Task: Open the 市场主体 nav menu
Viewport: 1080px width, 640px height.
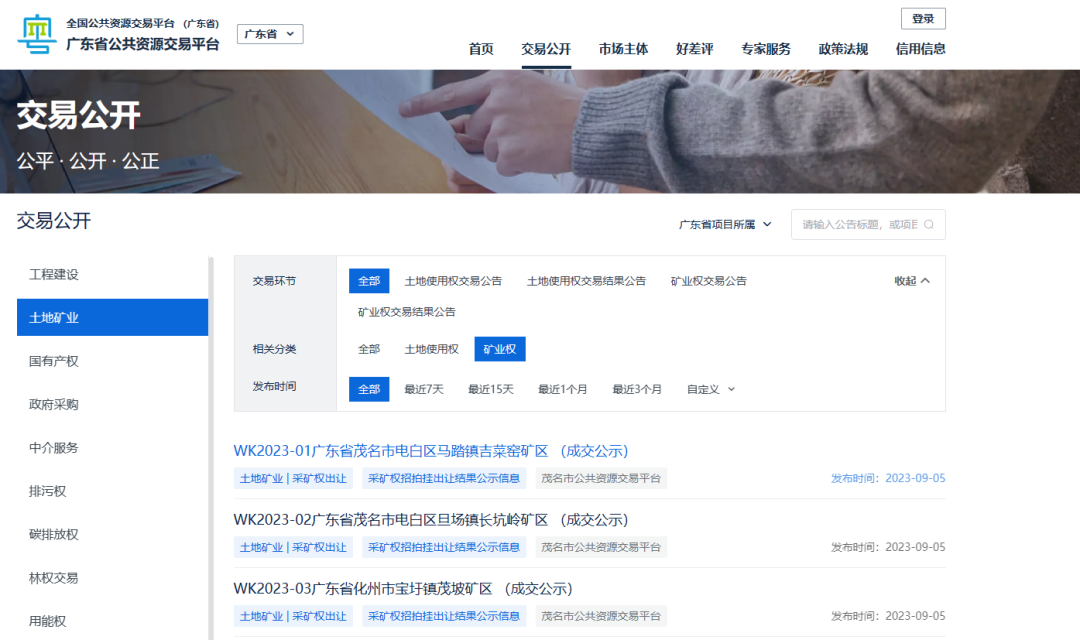Action: (x=623, y=49)
